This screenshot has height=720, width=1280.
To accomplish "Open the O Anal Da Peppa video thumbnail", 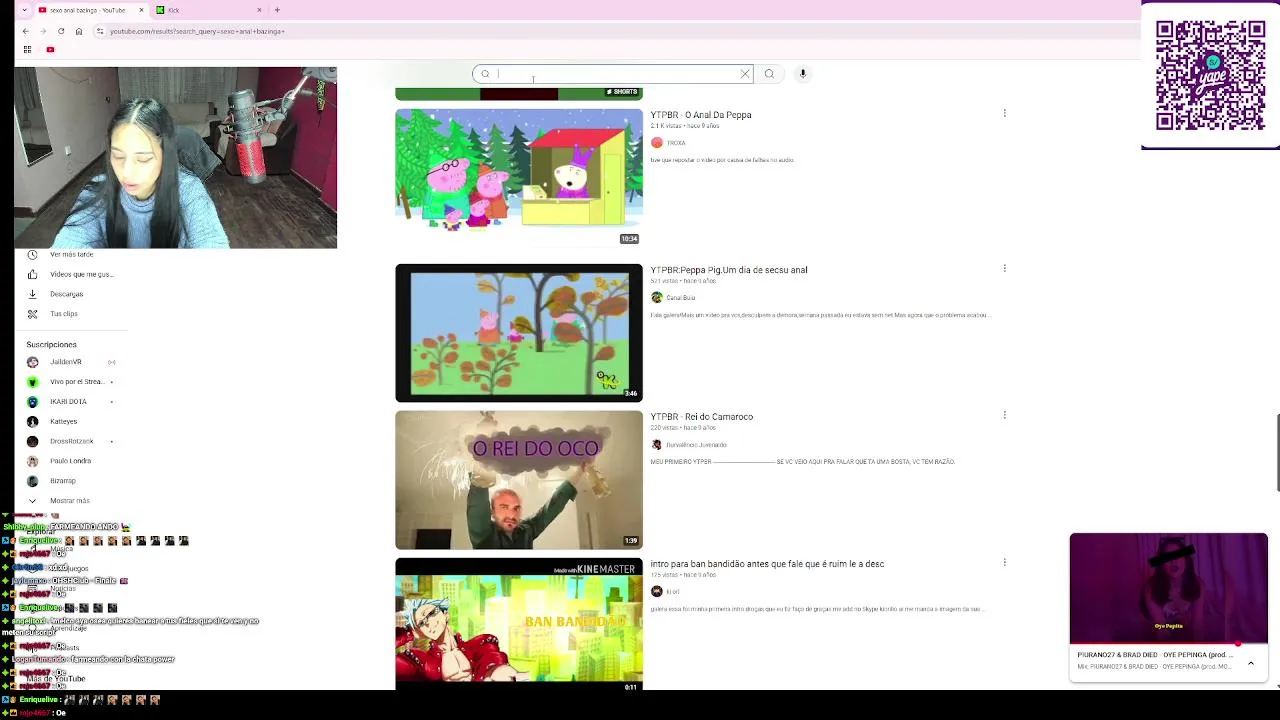I will coord(519,177).
